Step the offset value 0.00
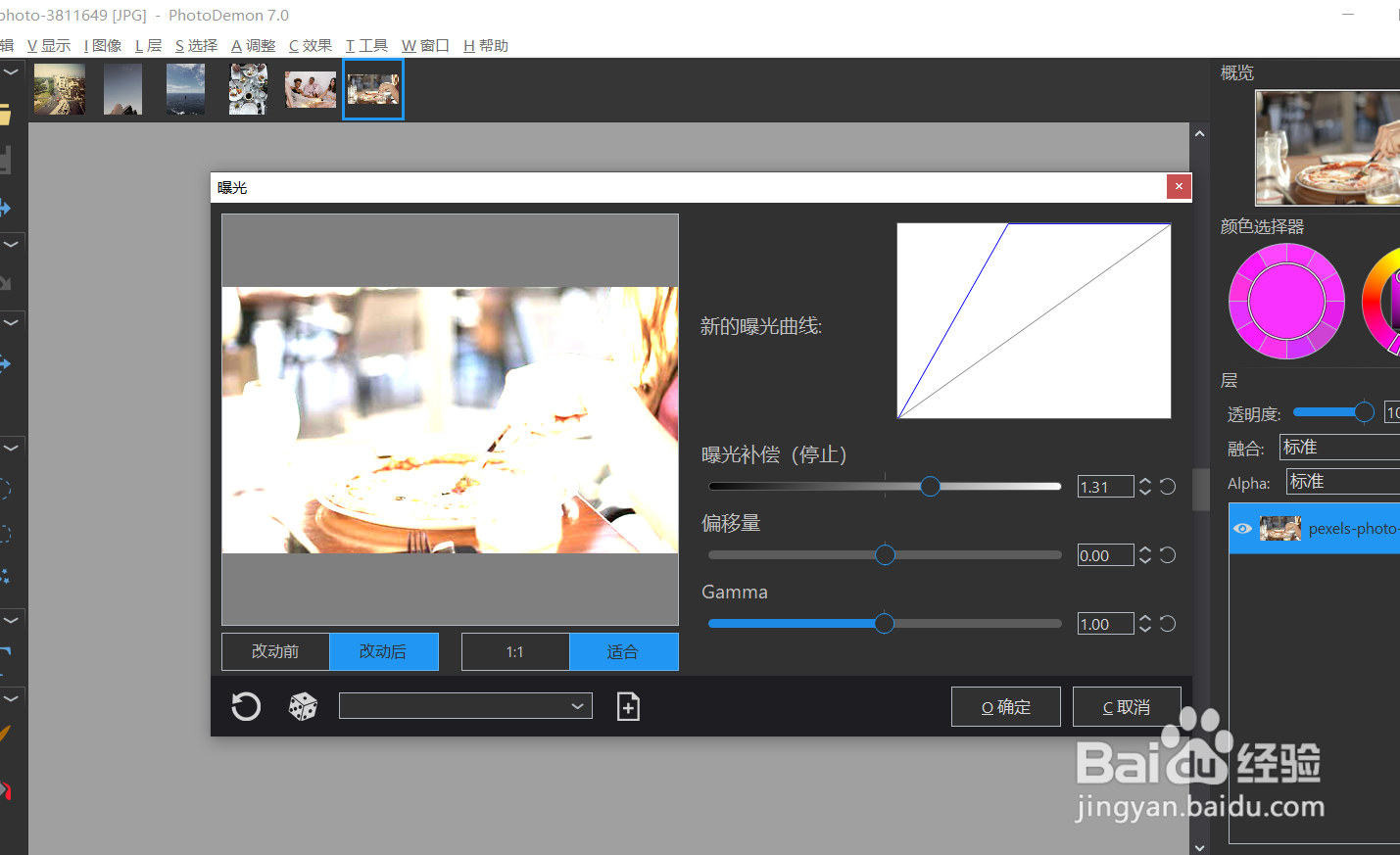The height and width of the screenshot is (855, 1400). pyautogui.click(x=1145, y=555)
